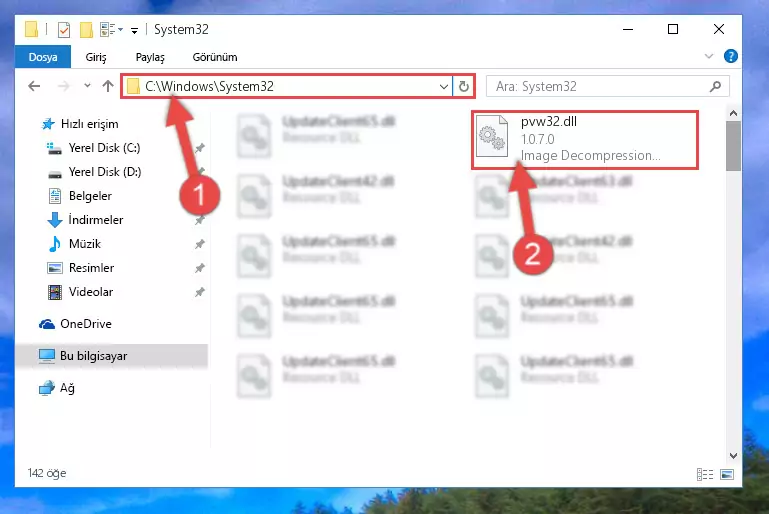This screenshot has height=514, width=769.
Task: Click the pvw32.dll gear file icon
Action: pyautogui.click(x=492, y=137)
